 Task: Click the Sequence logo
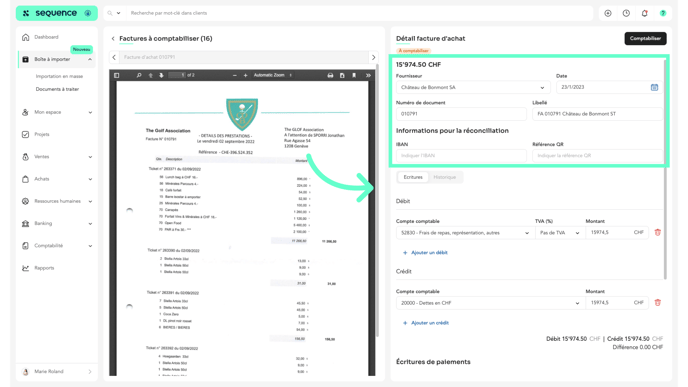[57, 13]
